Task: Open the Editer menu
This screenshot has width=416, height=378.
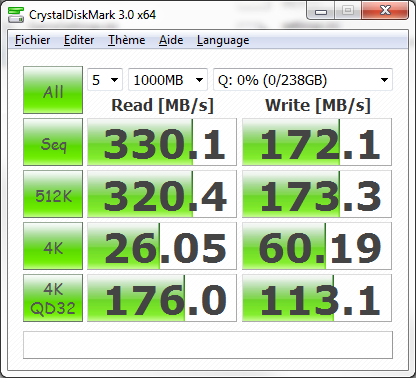Action: 79,40
